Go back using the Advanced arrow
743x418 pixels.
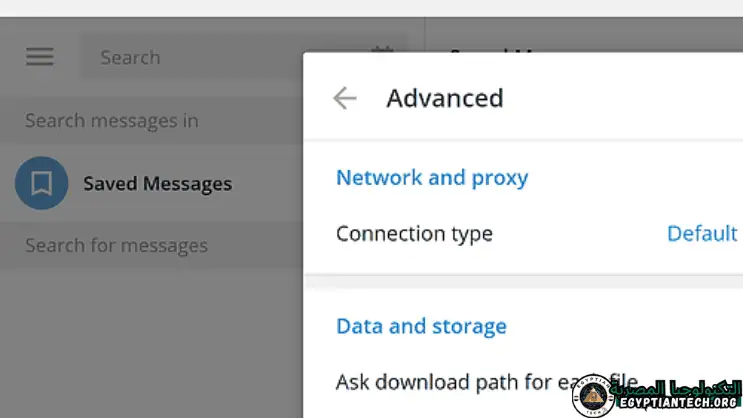click(x=344, y=98)
